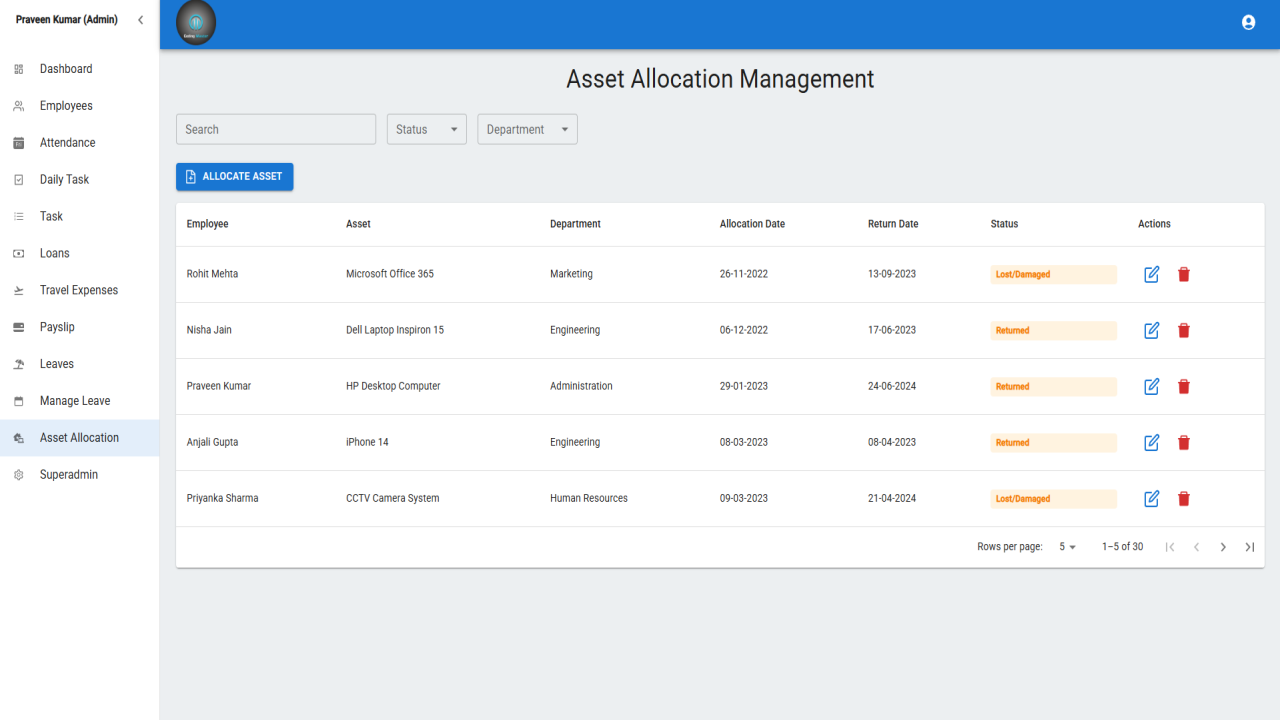1280x720 pixels.
Task: Edit Priyanka Sharma's CCTV allocation
Action: tap(1151, 498)
